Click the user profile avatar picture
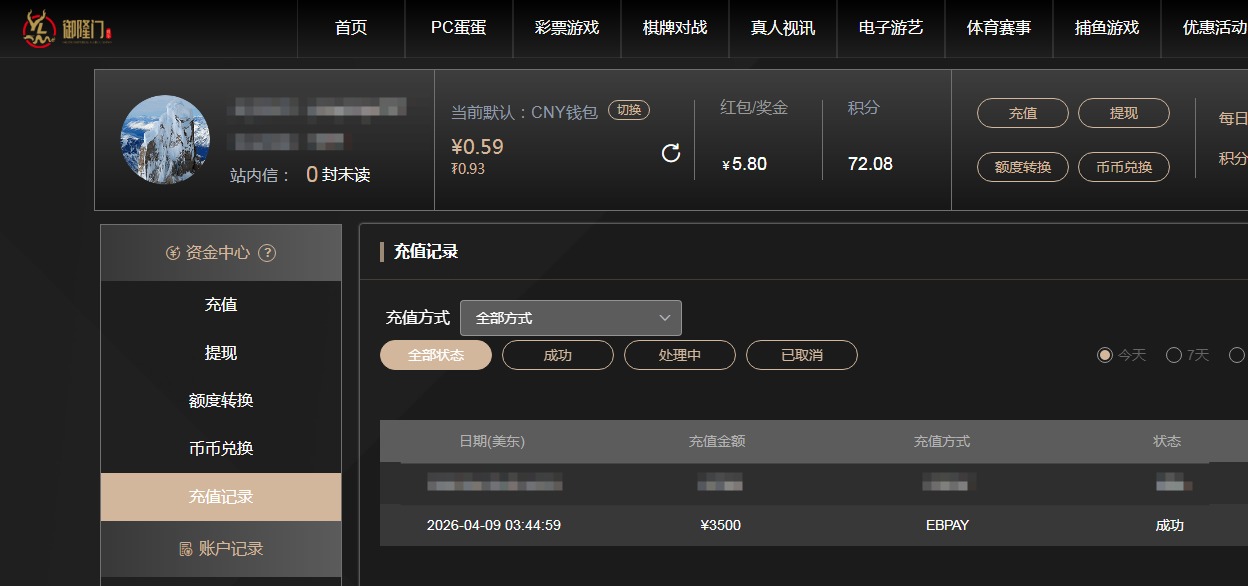 [x=165, y=140]
